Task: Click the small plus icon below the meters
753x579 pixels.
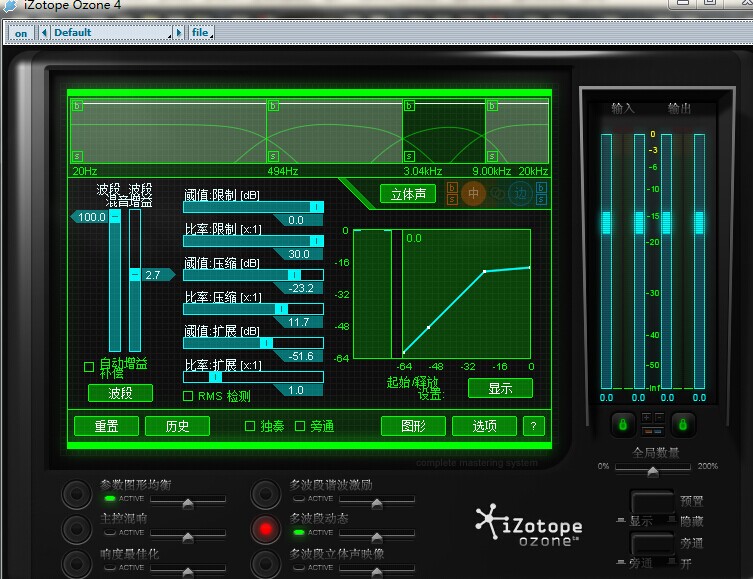Action: [x=646, y=417]
